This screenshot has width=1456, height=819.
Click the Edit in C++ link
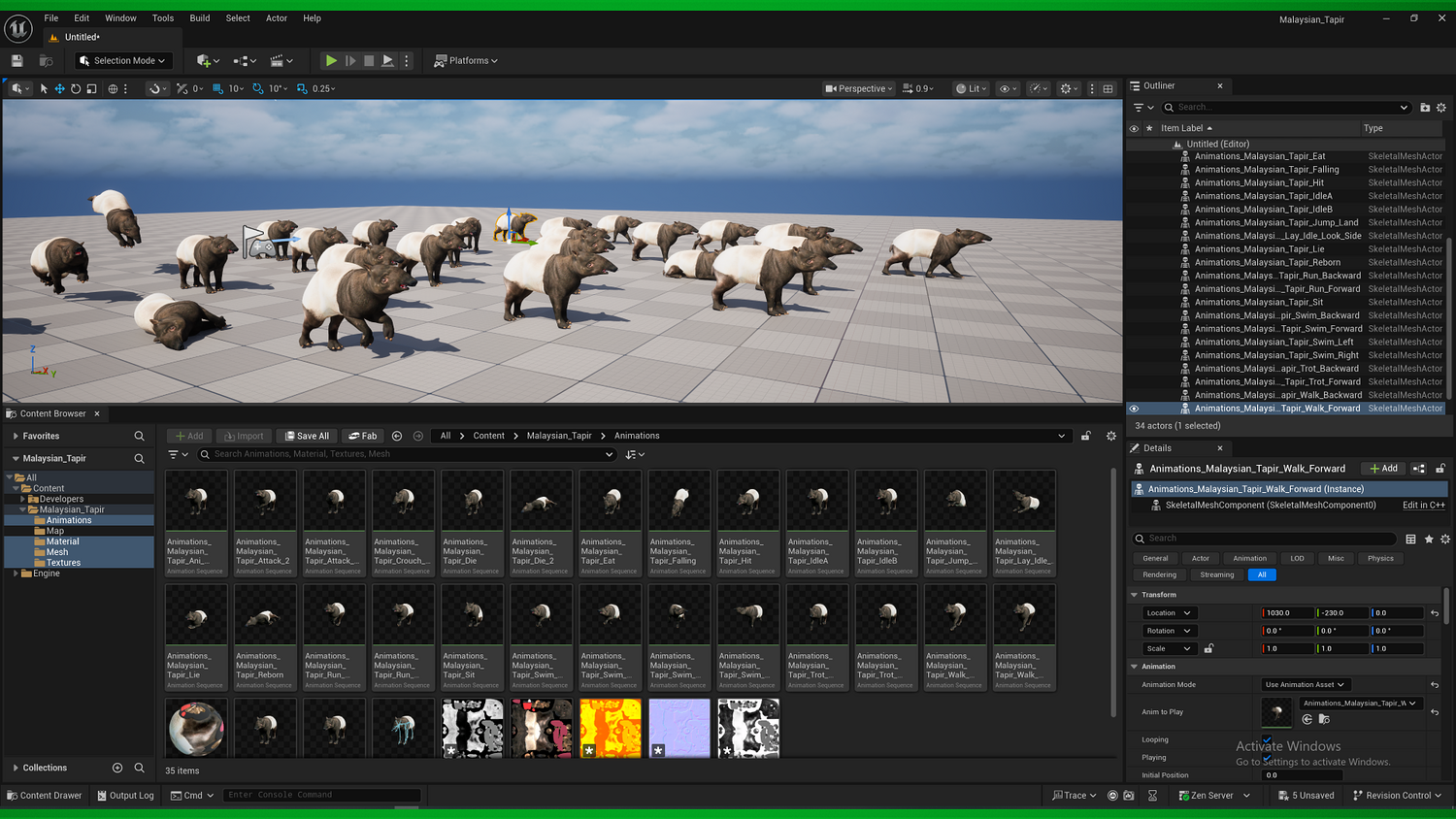(x=1423, y=506)
